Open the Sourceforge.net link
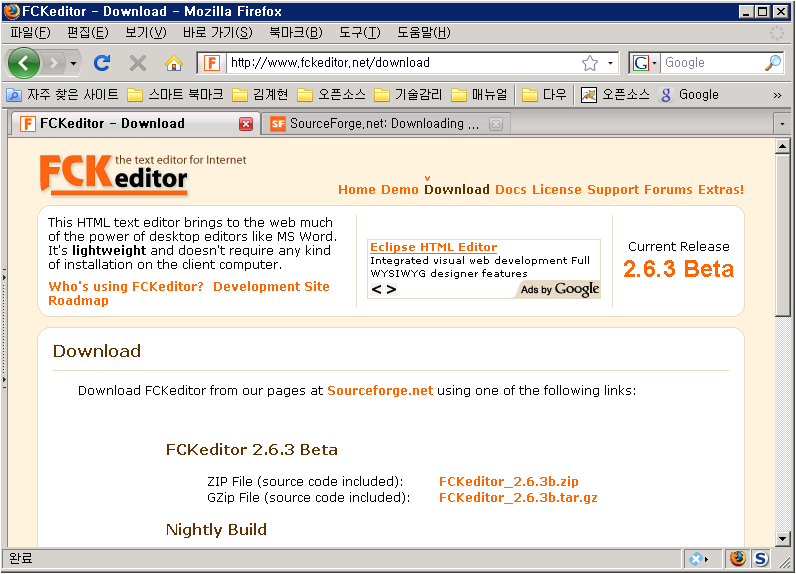The height and width of the screenshot is (574, 796). (x=380, y=391)
